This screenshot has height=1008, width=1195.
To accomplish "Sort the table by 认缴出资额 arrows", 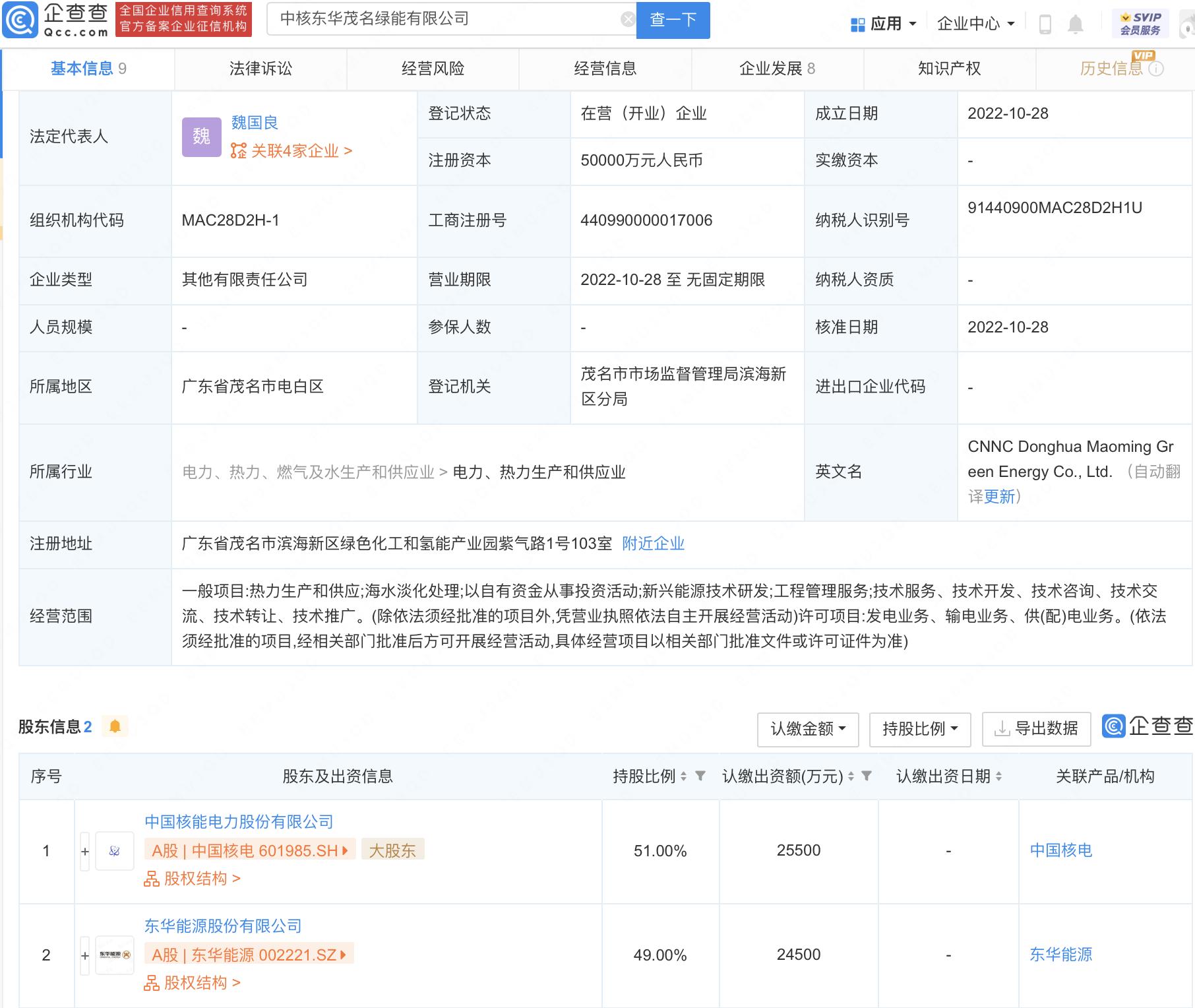I will click(x=851, y=776).
